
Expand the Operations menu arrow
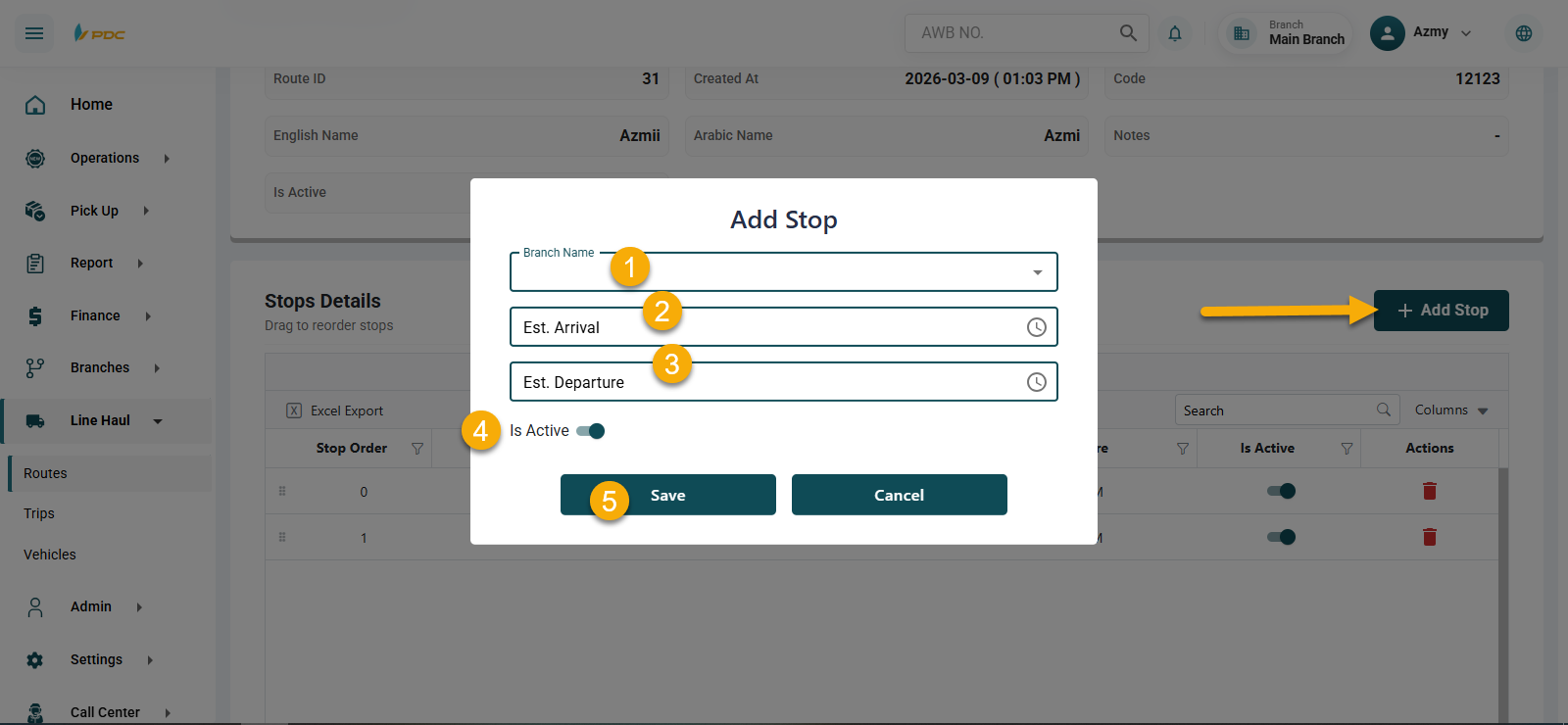tap(167, 158)
